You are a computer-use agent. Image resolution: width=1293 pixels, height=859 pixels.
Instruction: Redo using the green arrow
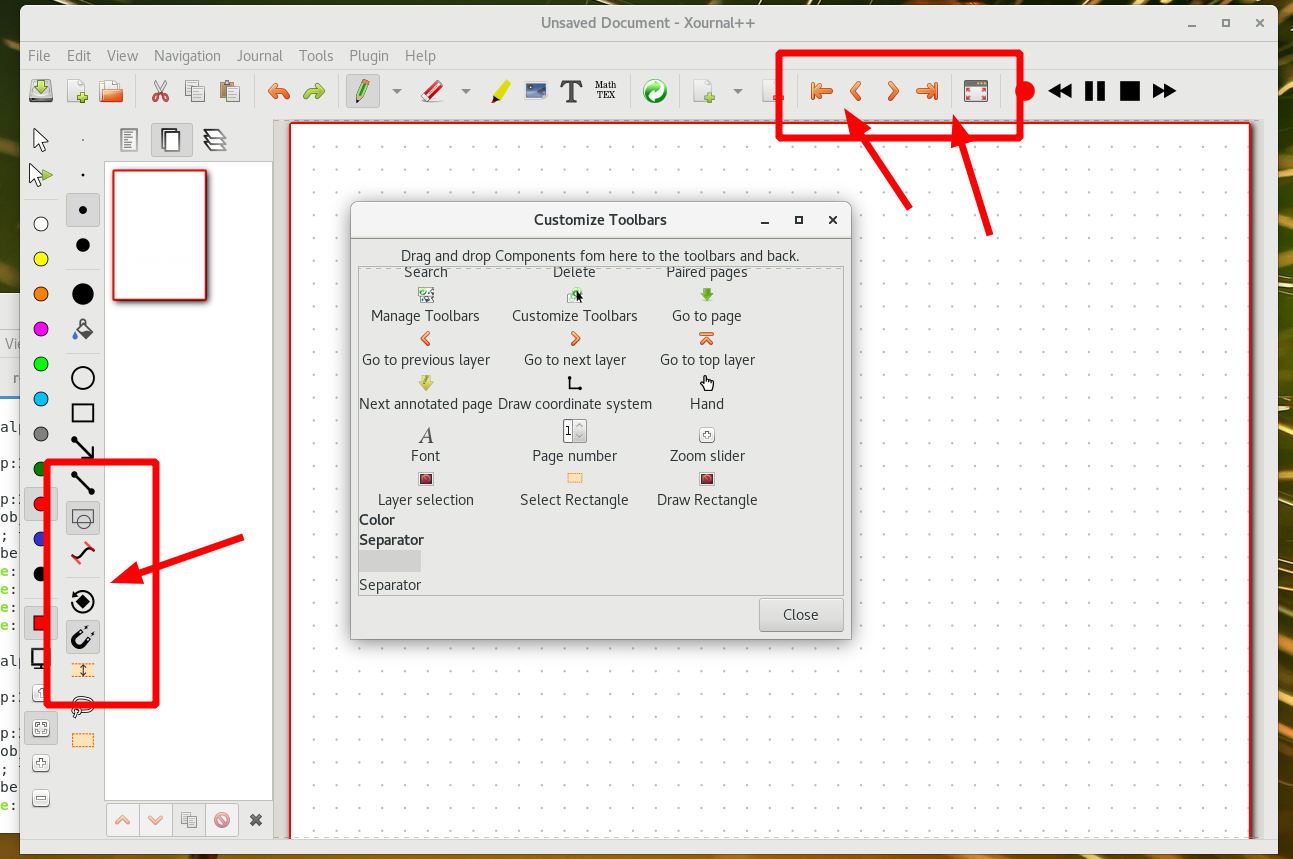(x=314, y=92)
